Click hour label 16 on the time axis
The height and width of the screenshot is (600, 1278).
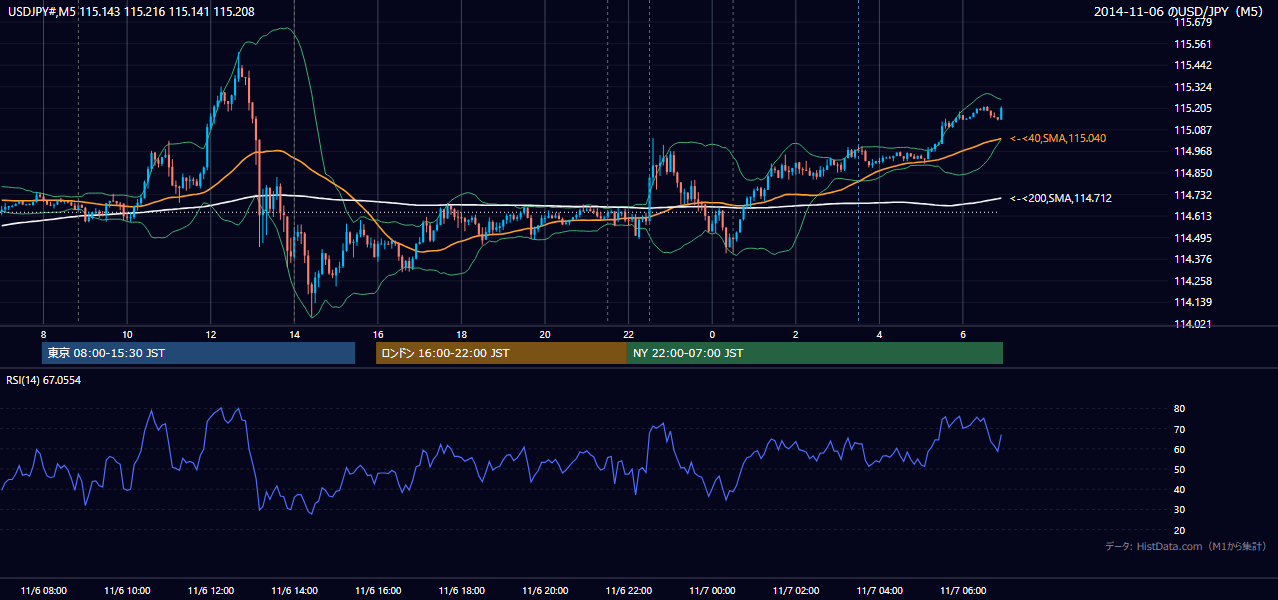click(377, 333)
